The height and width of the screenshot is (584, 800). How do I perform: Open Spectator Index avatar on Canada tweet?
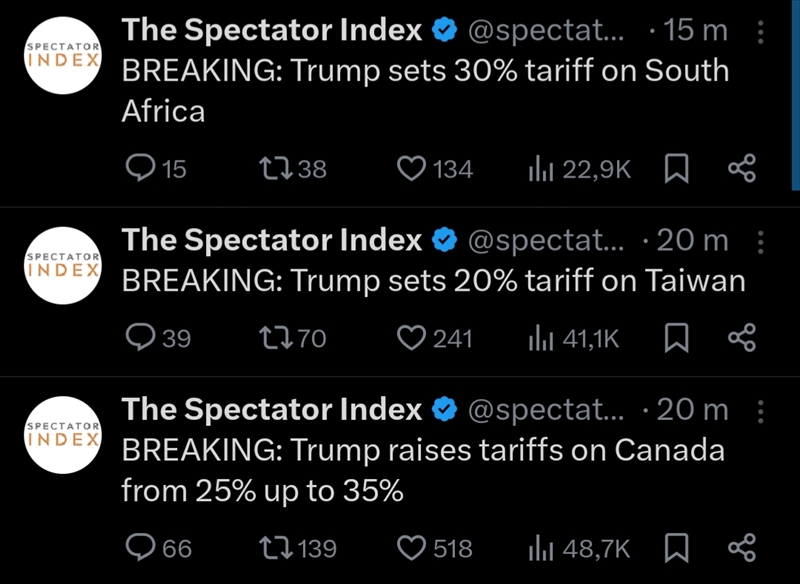coord(62,434)
